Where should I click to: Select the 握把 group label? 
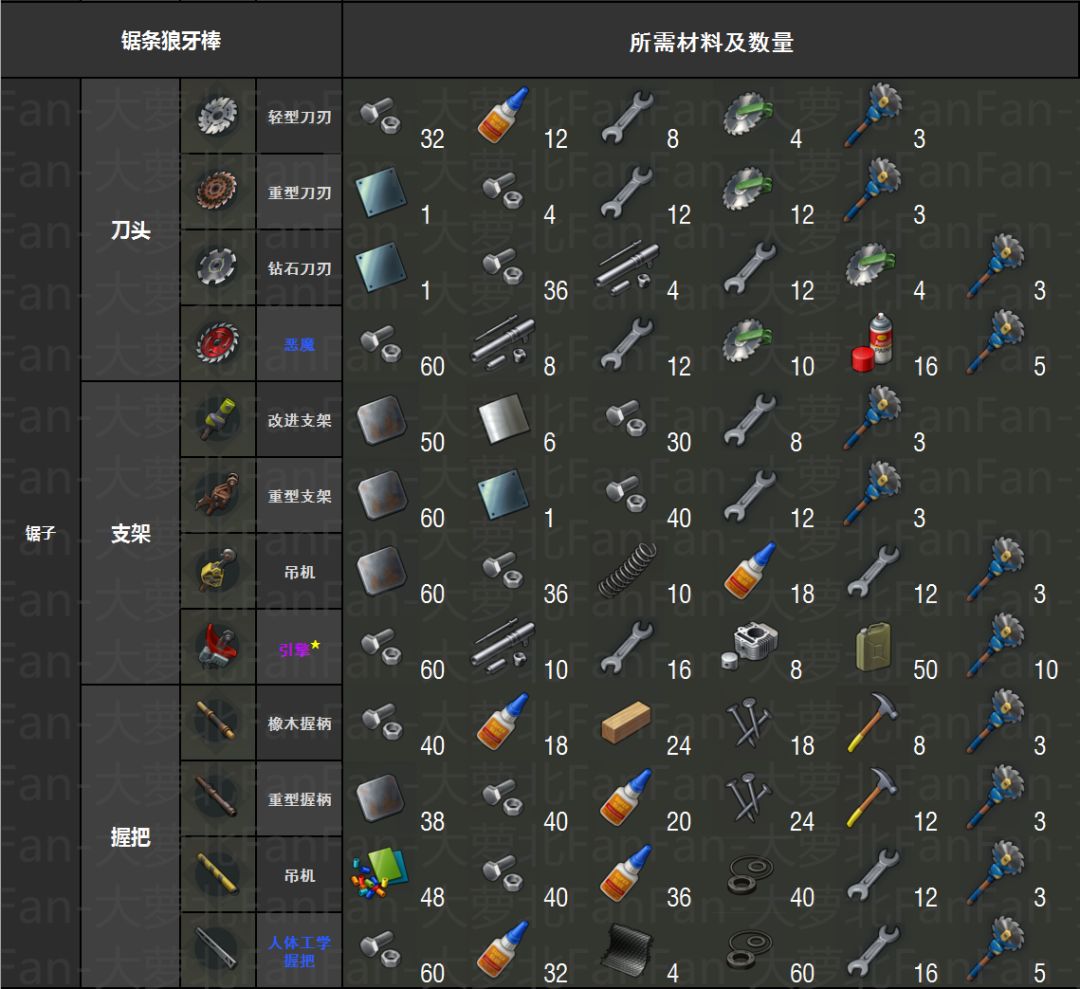[130, 837]
